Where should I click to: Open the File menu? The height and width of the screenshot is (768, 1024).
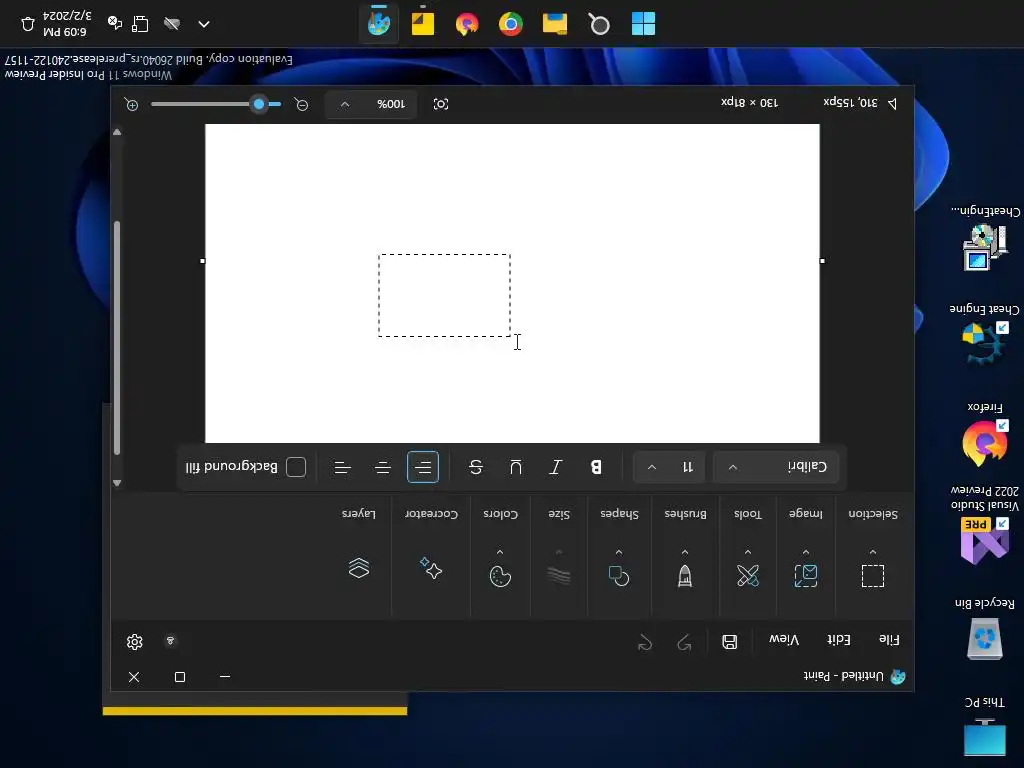click(889, 640)
